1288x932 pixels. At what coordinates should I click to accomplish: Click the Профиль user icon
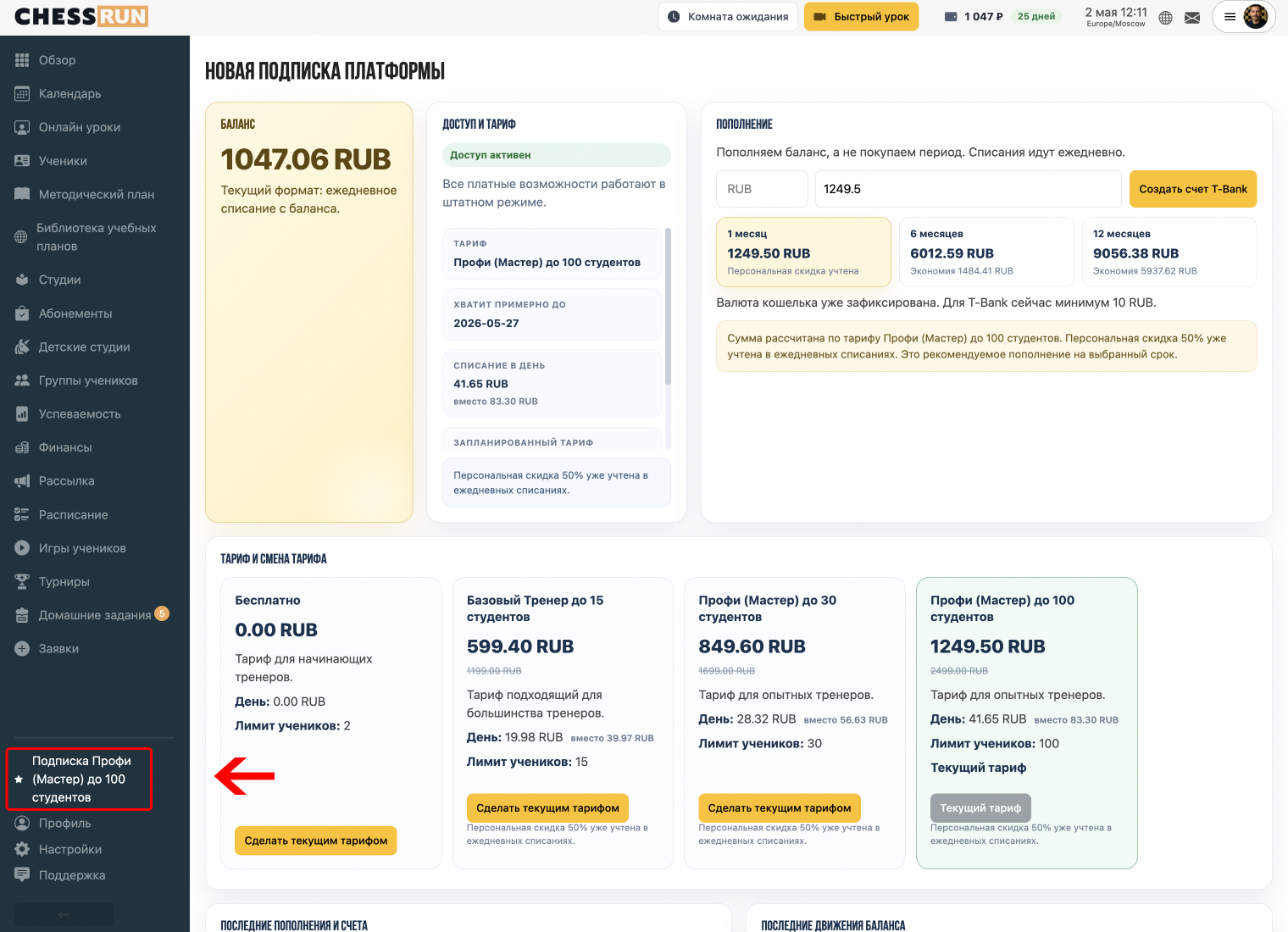coord(22,824)
